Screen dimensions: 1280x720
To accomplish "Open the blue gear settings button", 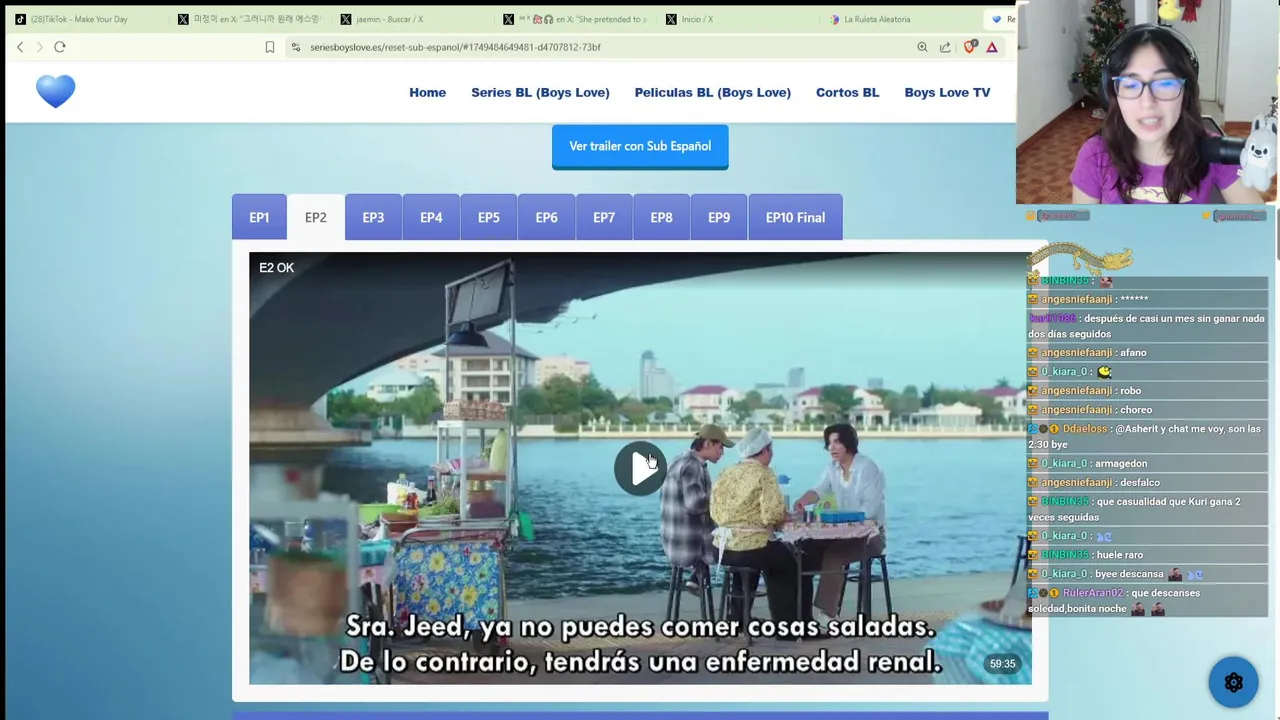I will pyautogui.click(x=1233, y=683).
